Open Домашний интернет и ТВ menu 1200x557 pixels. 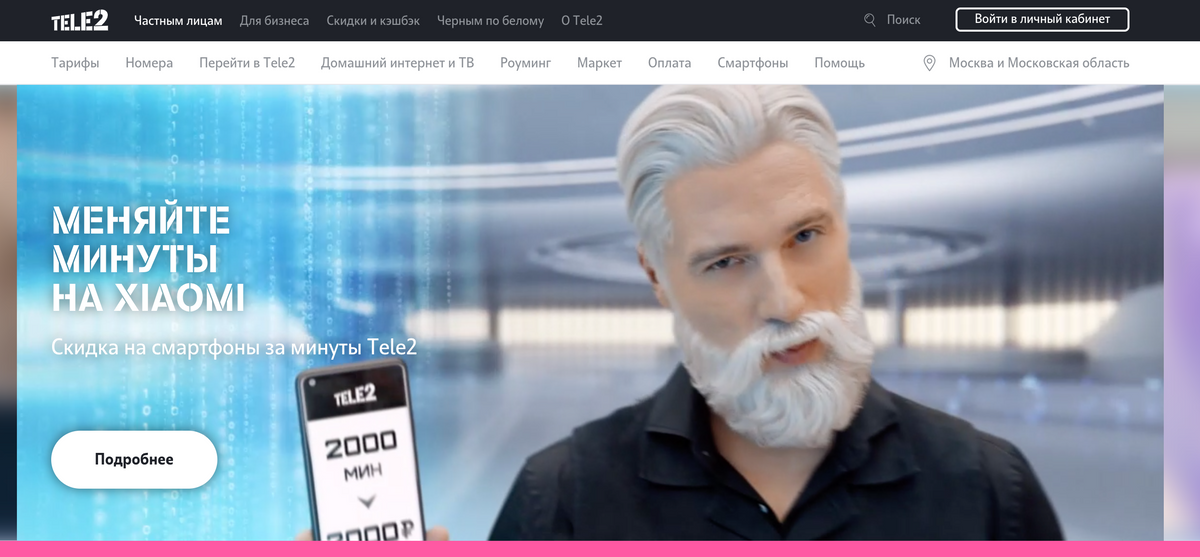click(397, 63)
